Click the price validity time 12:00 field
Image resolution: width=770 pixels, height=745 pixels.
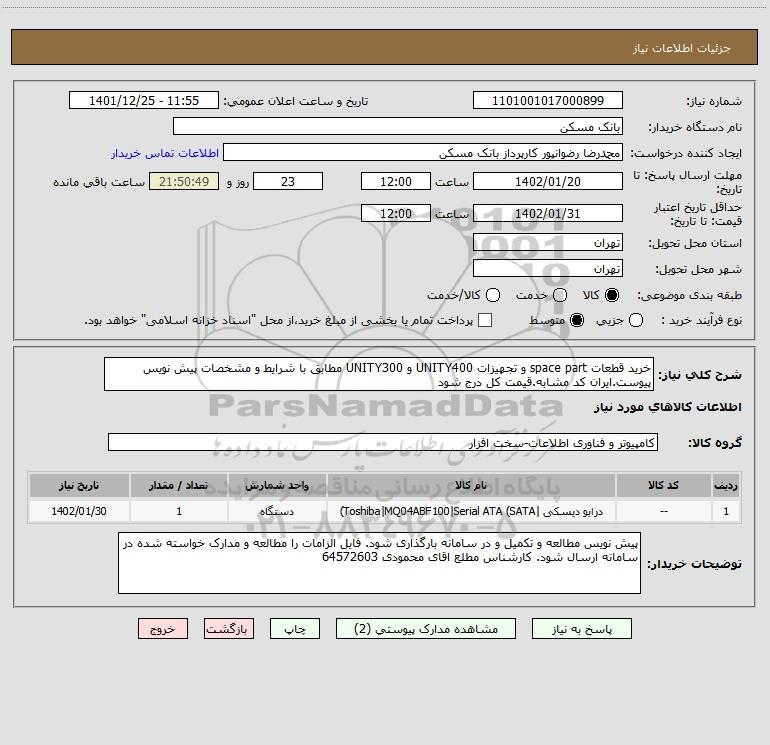(x=396, y=214)
